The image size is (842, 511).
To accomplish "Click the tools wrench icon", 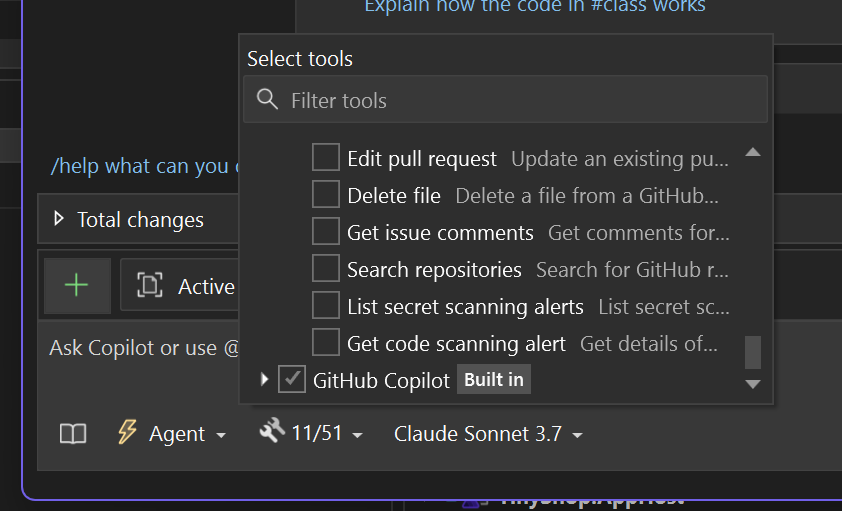I will (271, 432).
